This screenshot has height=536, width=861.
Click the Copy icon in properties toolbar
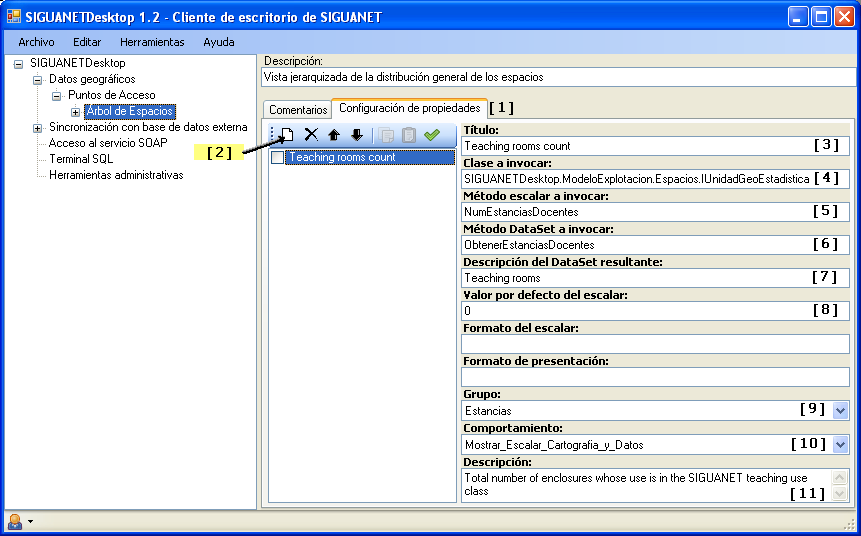(386, 135)
